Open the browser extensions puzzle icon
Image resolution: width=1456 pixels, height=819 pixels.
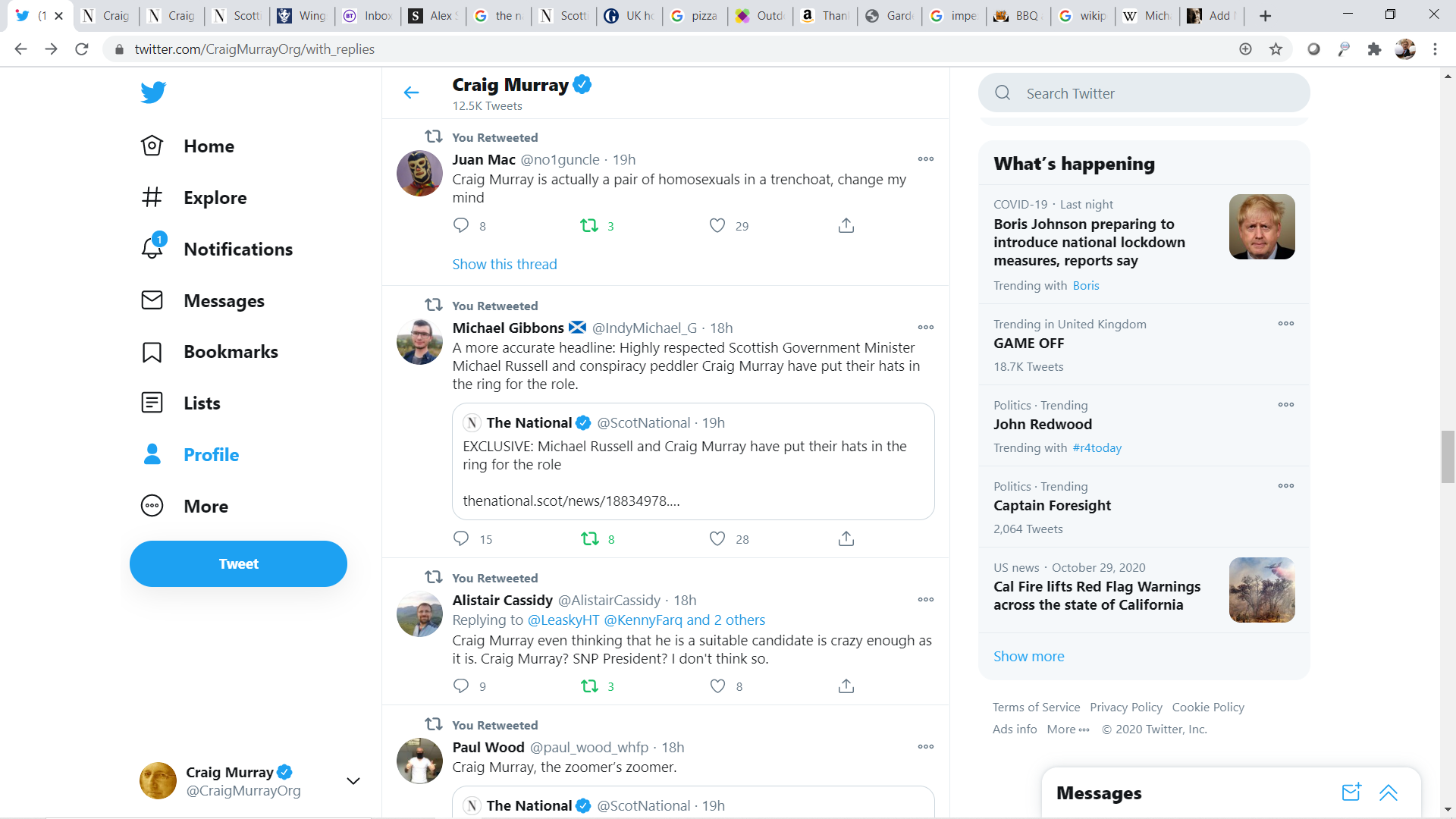coord(1374,49)
